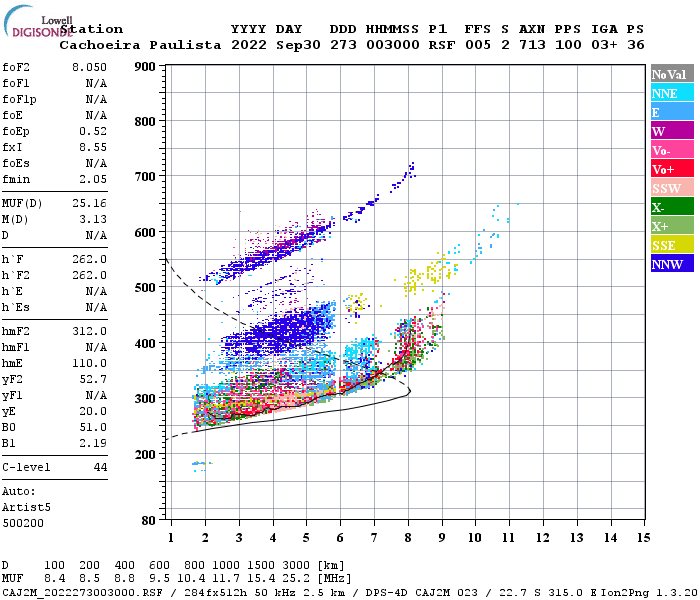Click the fxI value 8.55

pos(93,147)
